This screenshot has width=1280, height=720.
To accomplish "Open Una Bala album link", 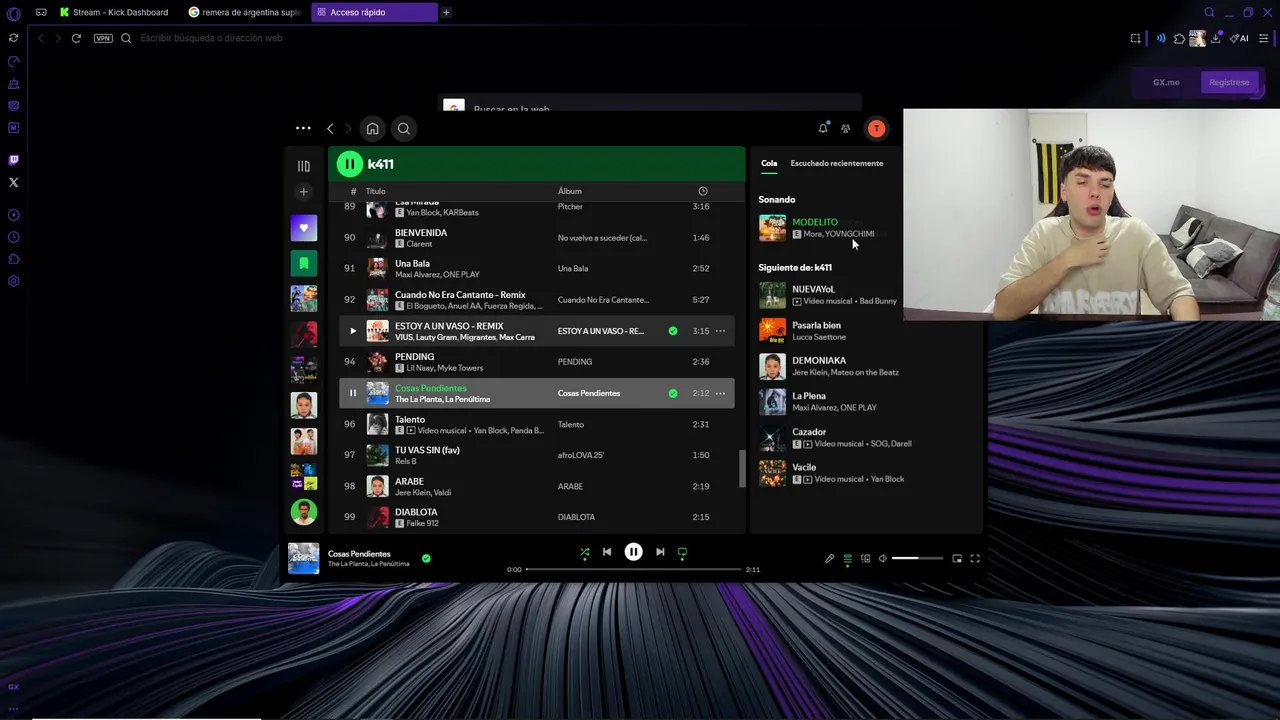I will coord(573,269).
